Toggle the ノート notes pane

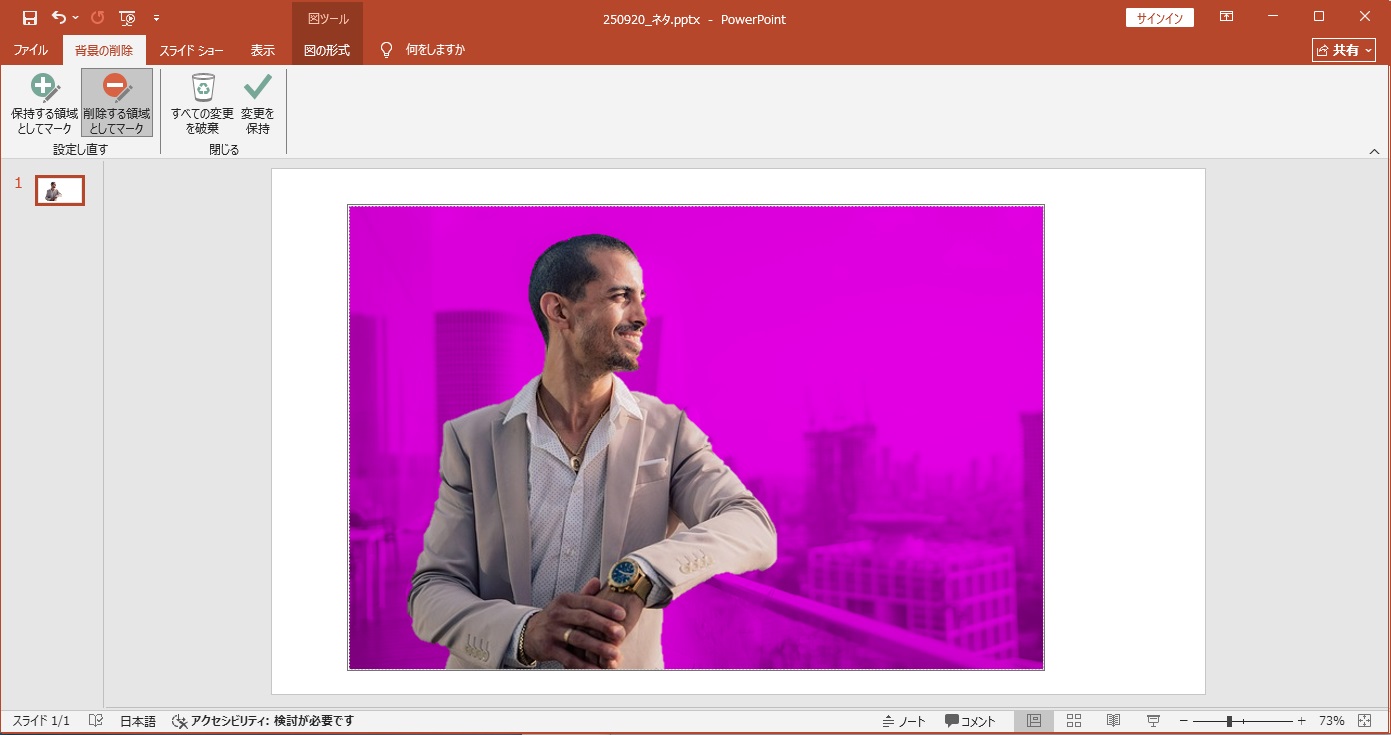tap(904, 721)
